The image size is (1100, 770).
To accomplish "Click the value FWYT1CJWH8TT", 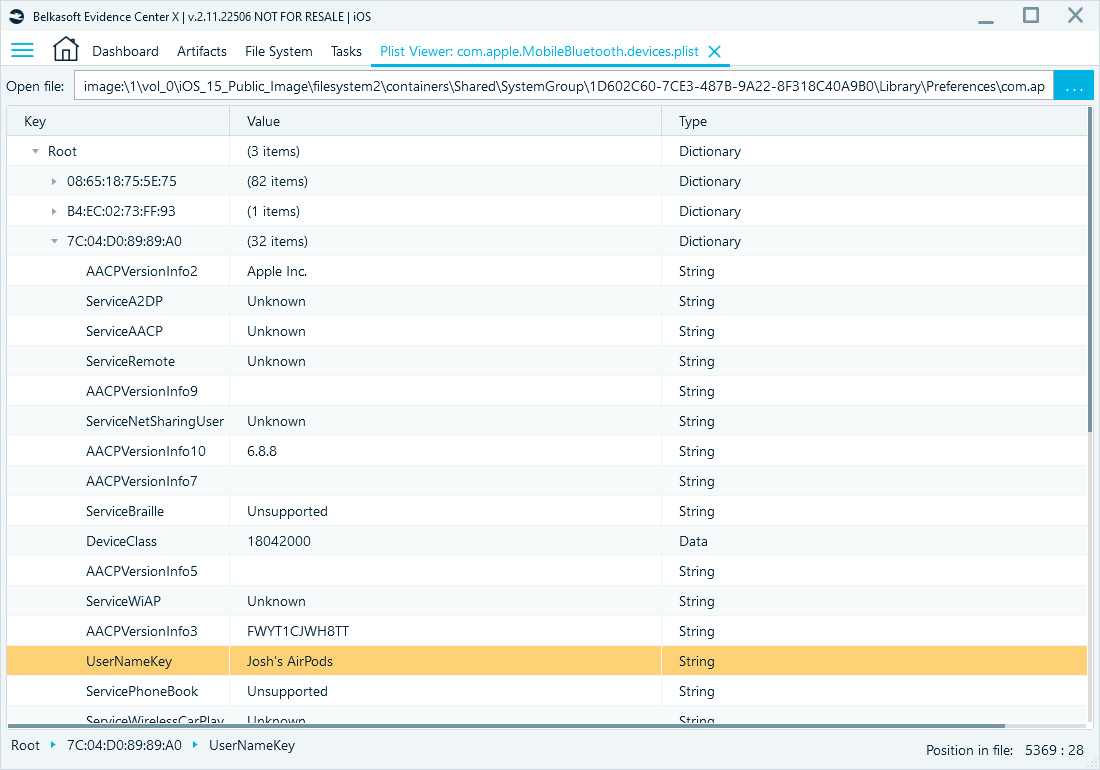I will pyautogui.click(x=297, y=632).
